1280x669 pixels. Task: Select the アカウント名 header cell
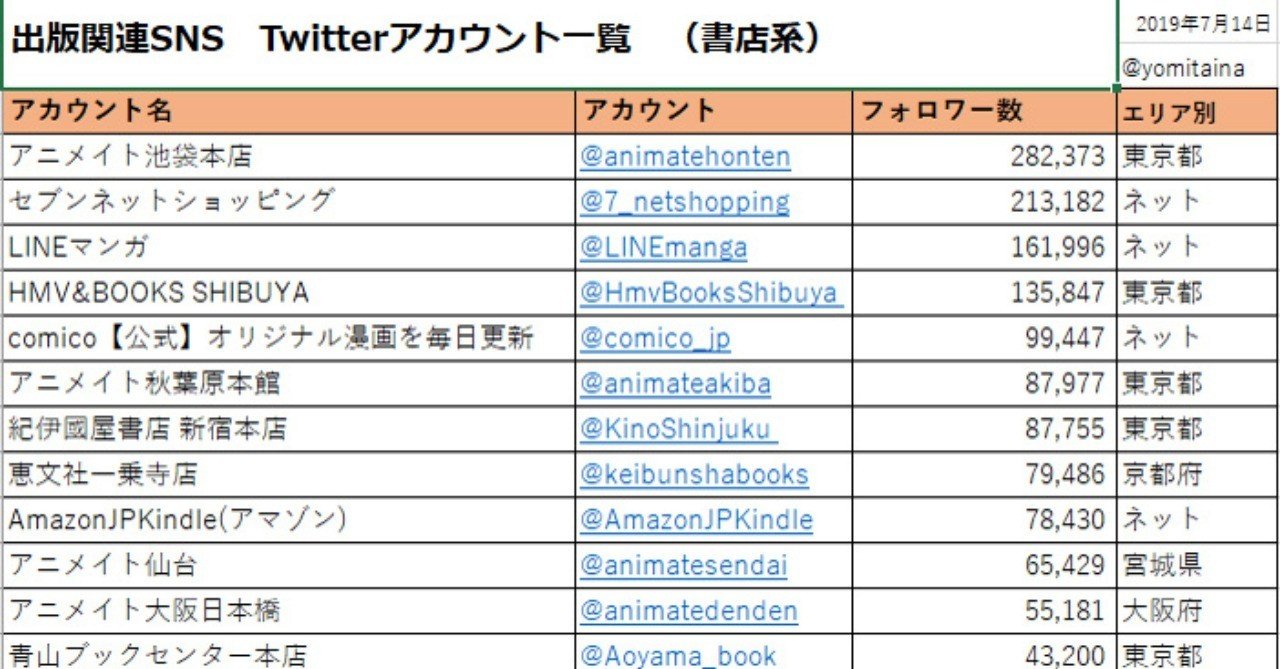coord(290,111)
